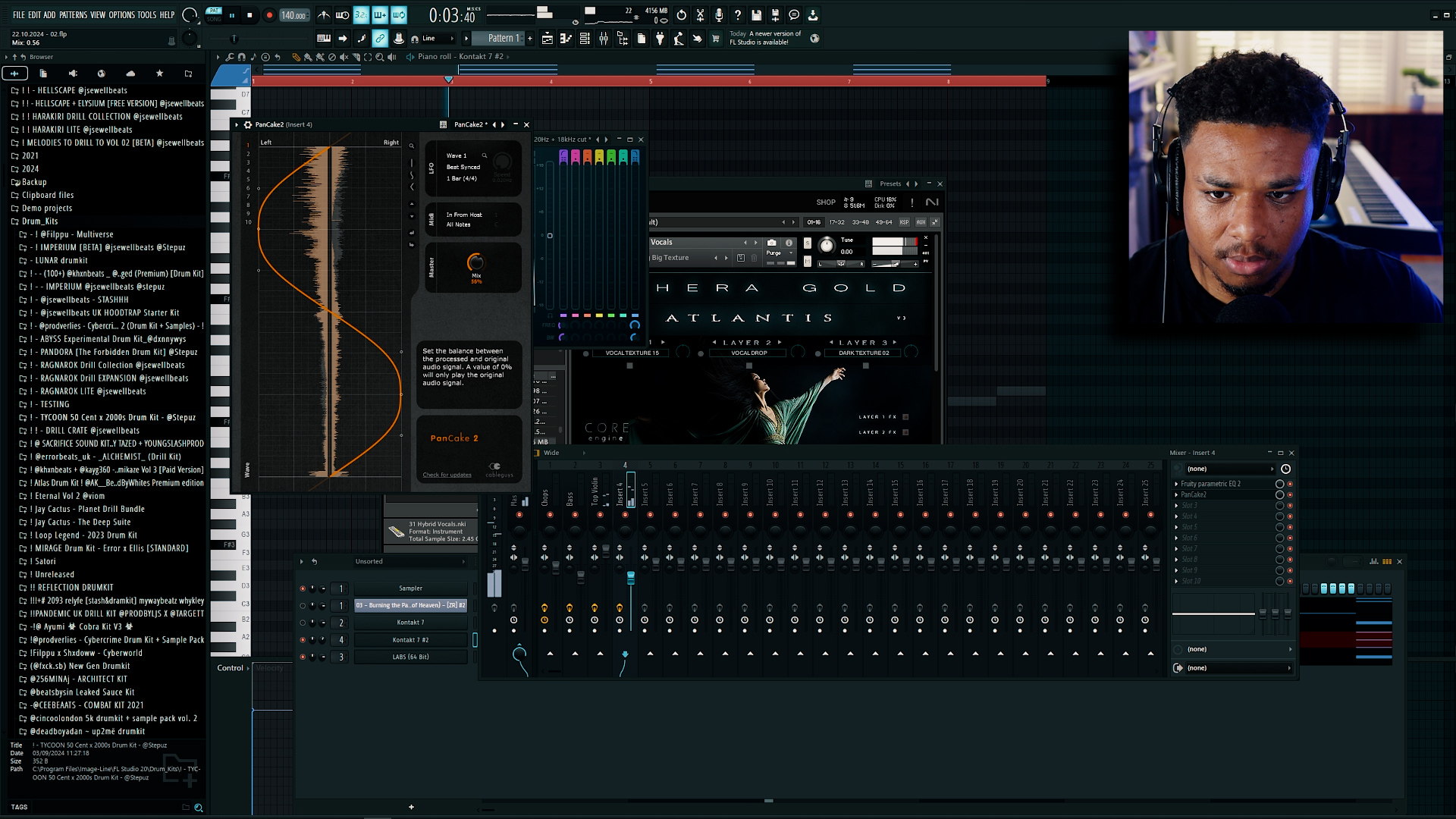
Task: Select the piano roll magnet snap icon
Action: [241, 57]
